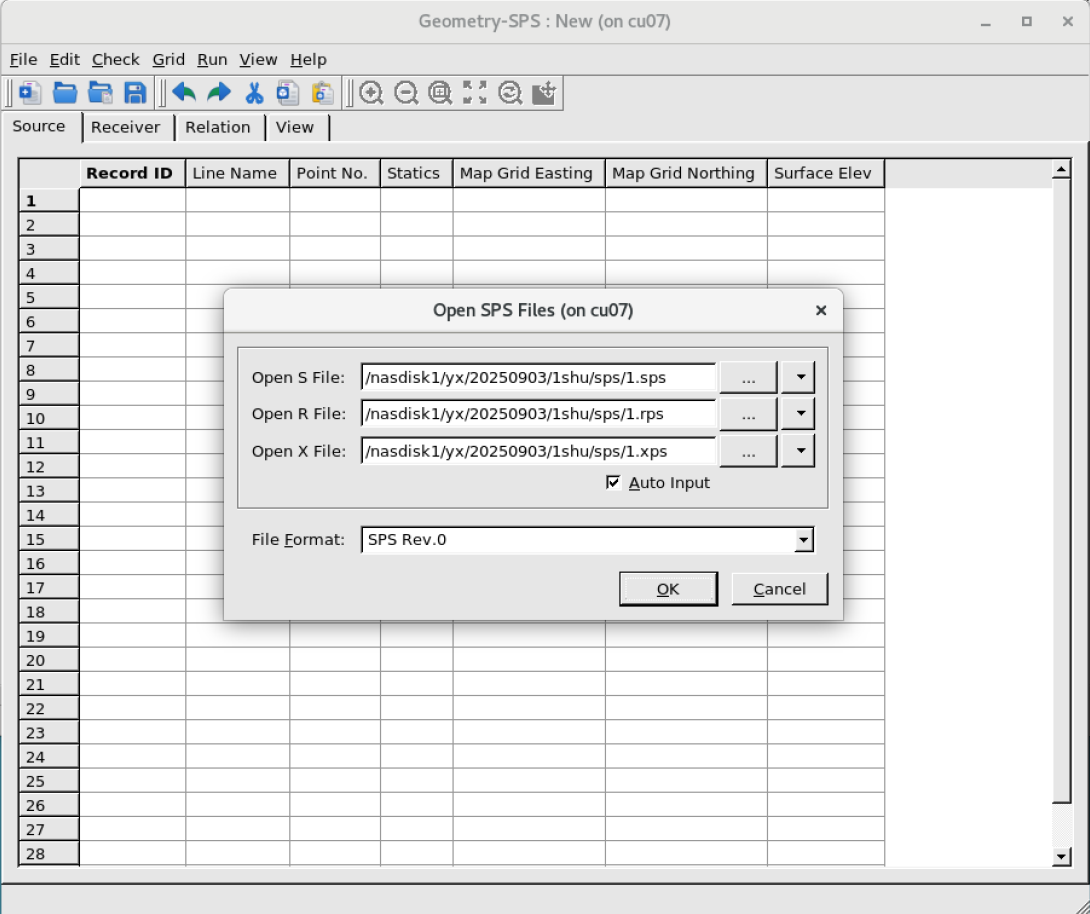Click the Open S File path field

[x=538, y=378]
